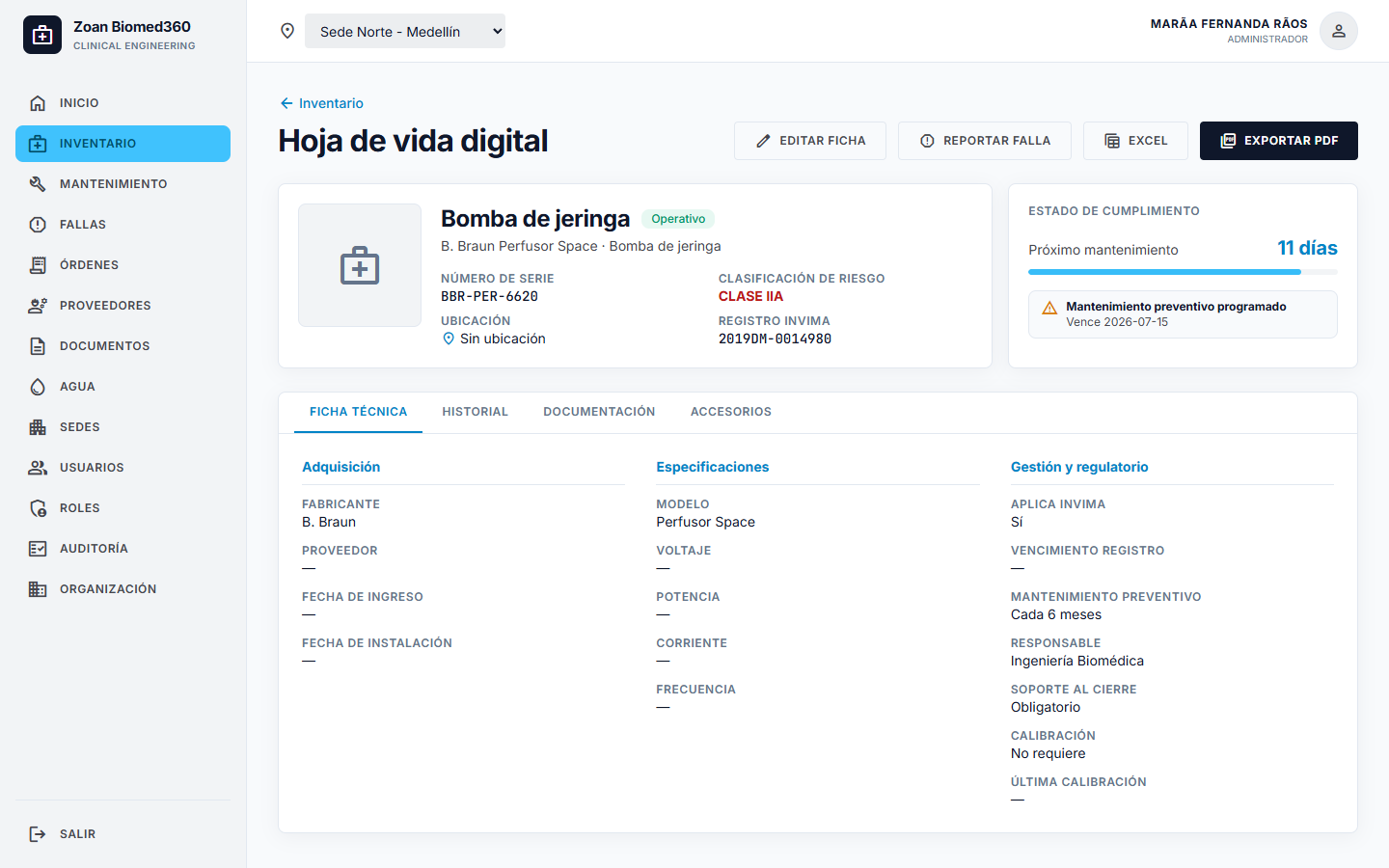Viewport: 1389px width, 868px height.
Task: Click the Gestión y regulatorio heading
Action: 1079,467
